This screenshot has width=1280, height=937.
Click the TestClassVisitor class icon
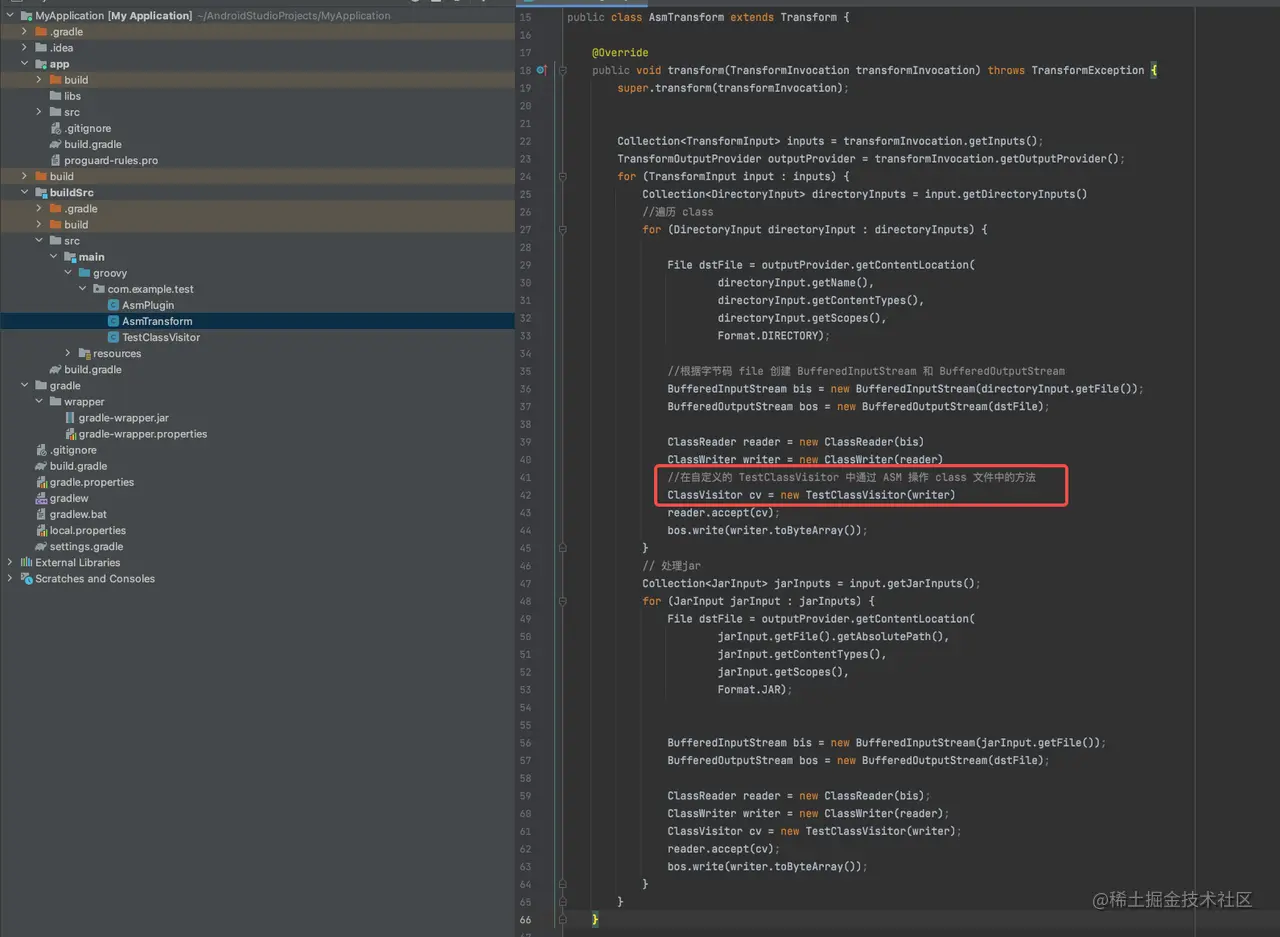113,337
